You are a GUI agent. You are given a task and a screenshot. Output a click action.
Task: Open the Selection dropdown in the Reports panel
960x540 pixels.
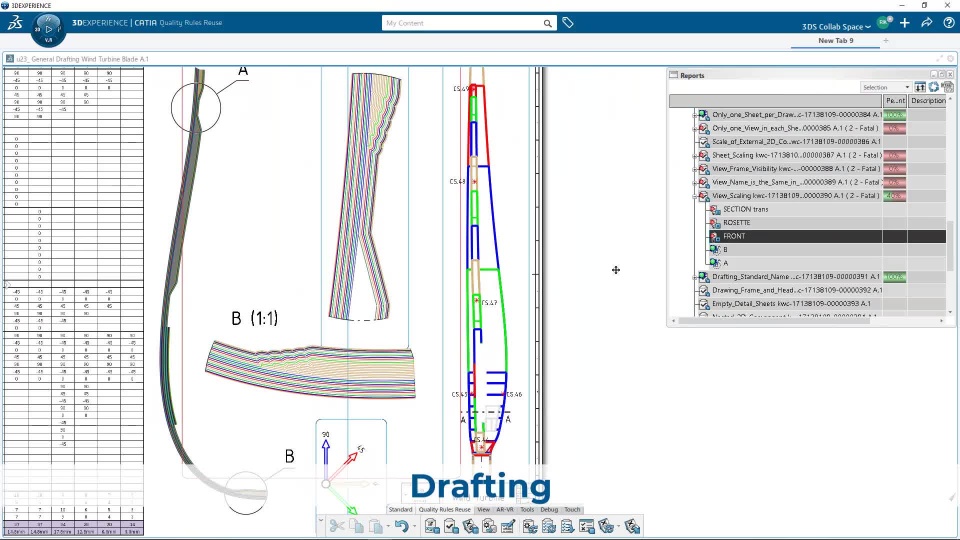tap(886, 88)
